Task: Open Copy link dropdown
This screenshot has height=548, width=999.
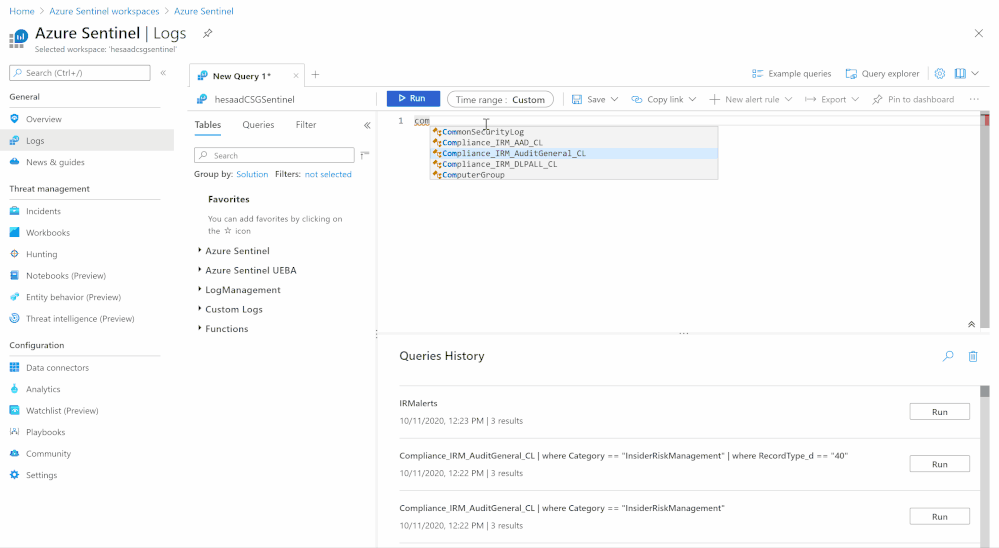Action: pyautogui.click(x=664, y=99)
